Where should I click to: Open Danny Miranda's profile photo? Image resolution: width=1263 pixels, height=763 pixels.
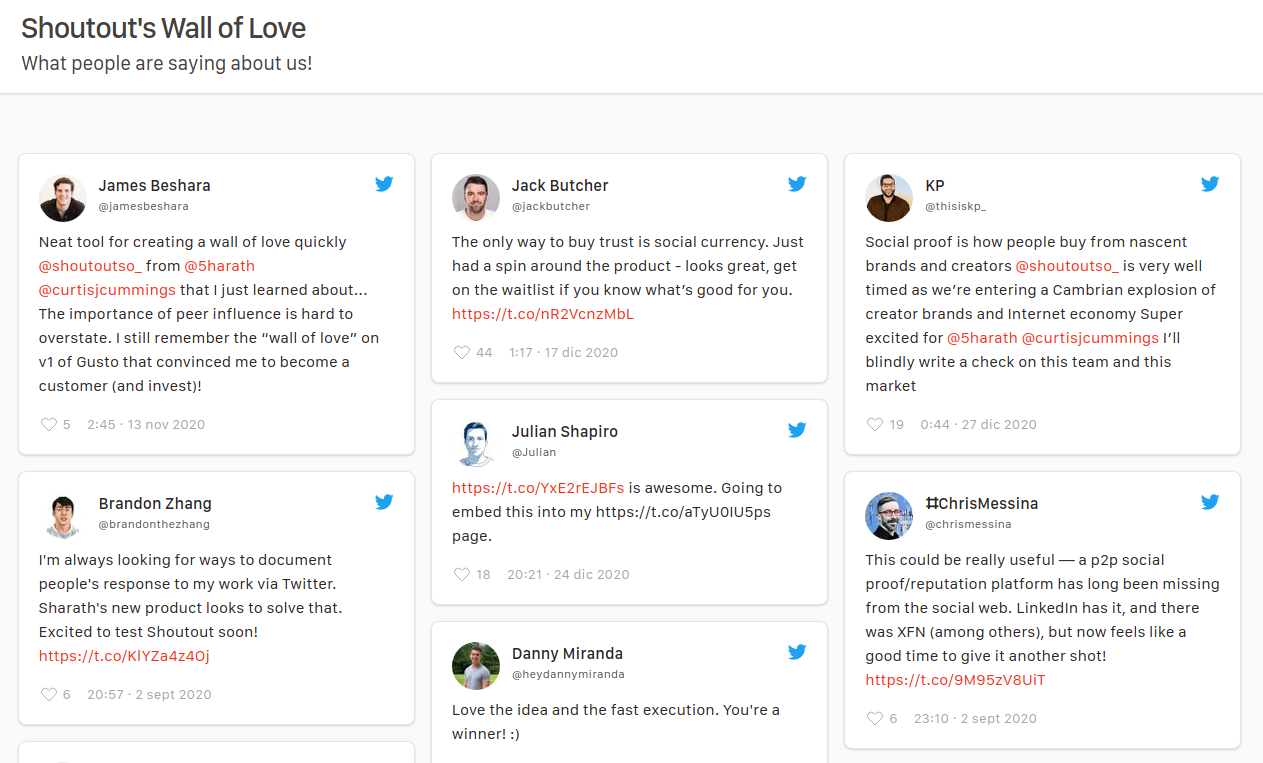[476, 666]
